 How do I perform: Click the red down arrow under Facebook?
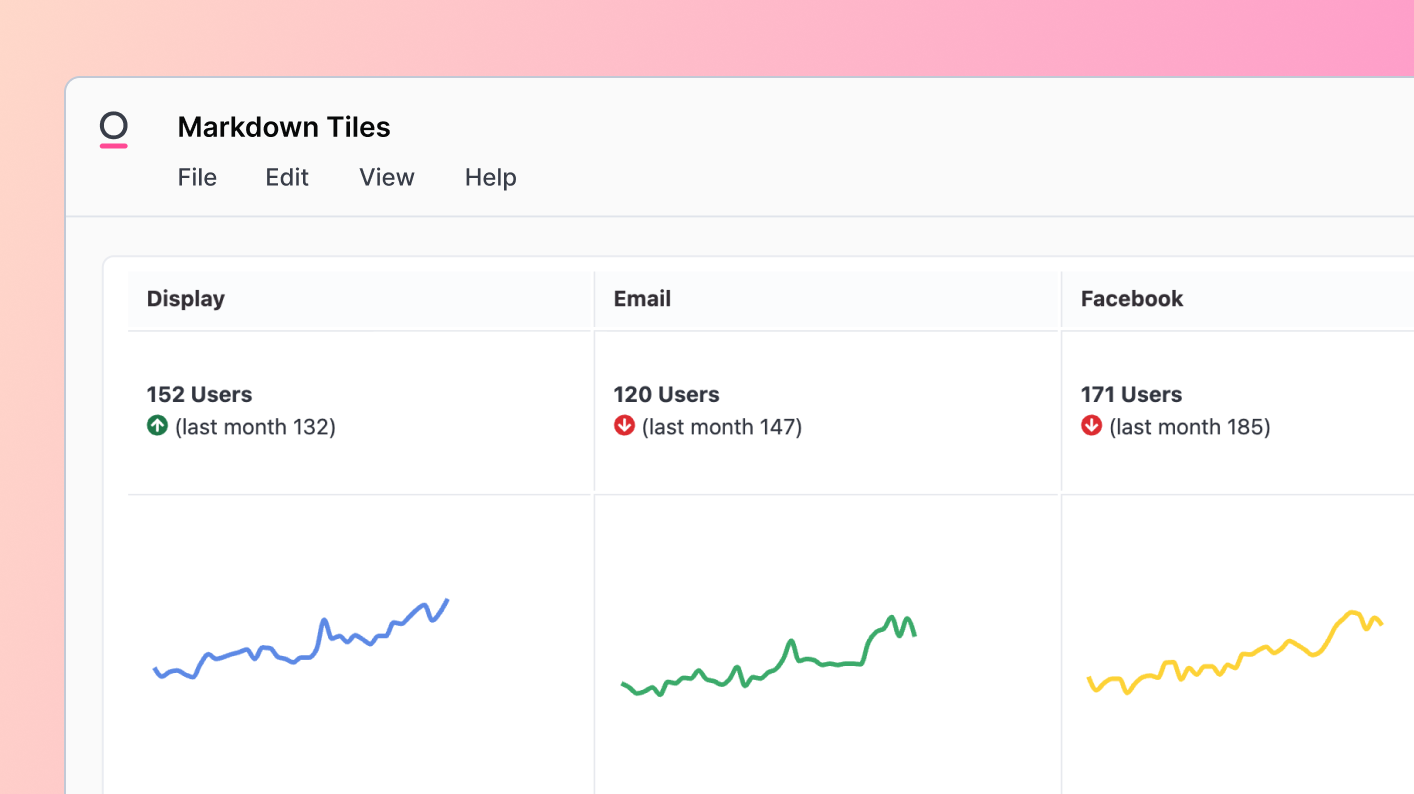(x=1091, y=426)
